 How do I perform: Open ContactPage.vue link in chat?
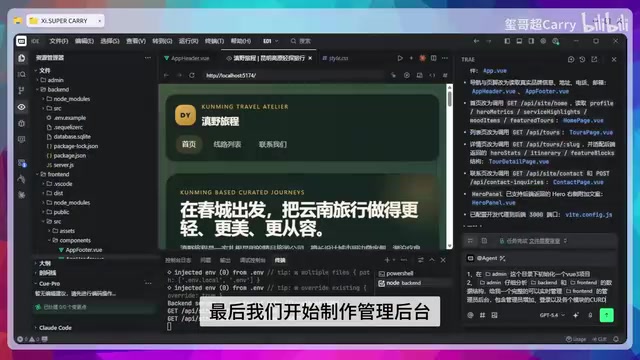(x=578, y=182)
